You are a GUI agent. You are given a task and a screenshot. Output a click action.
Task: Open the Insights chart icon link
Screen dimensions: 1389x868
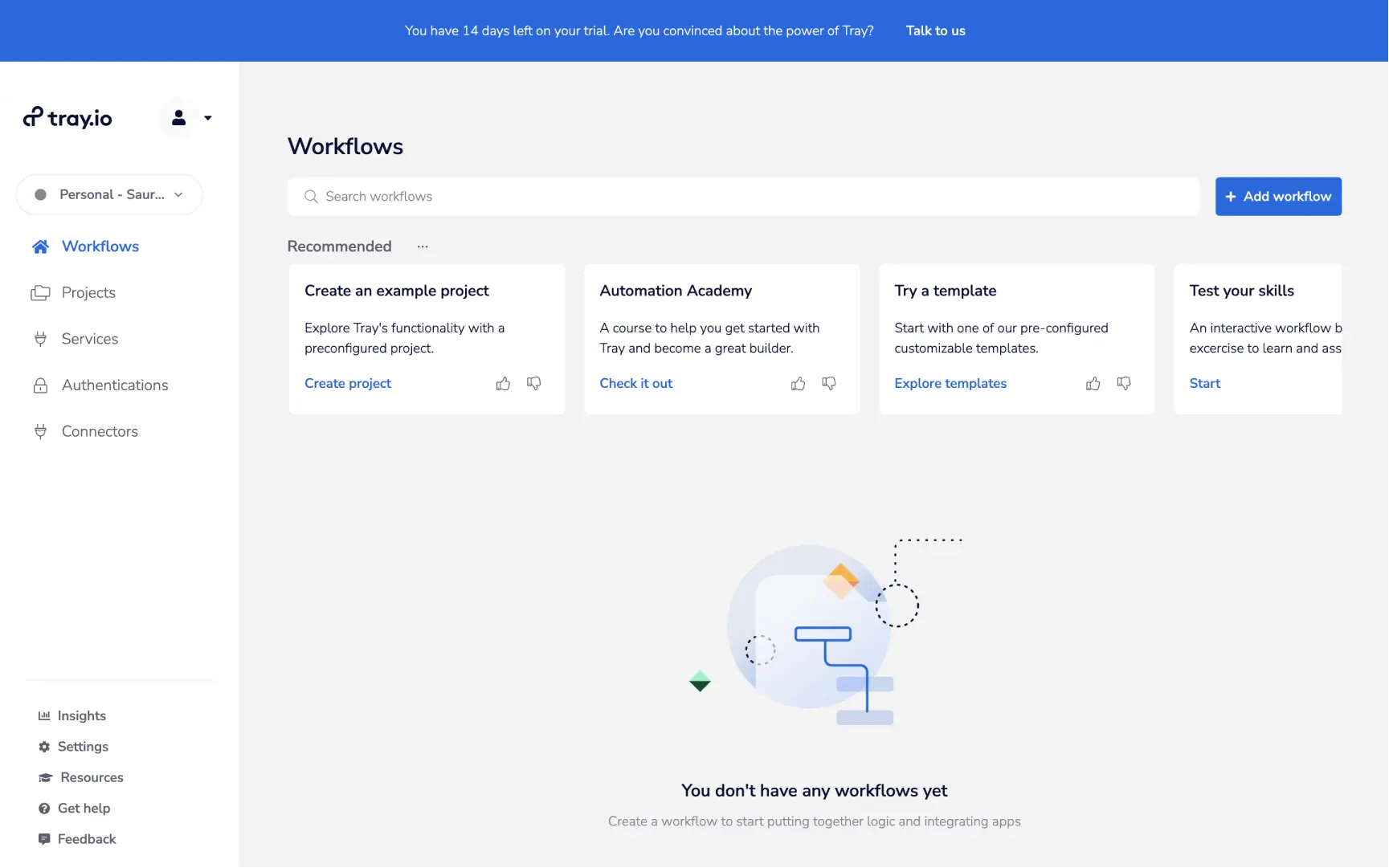(72, 715)
